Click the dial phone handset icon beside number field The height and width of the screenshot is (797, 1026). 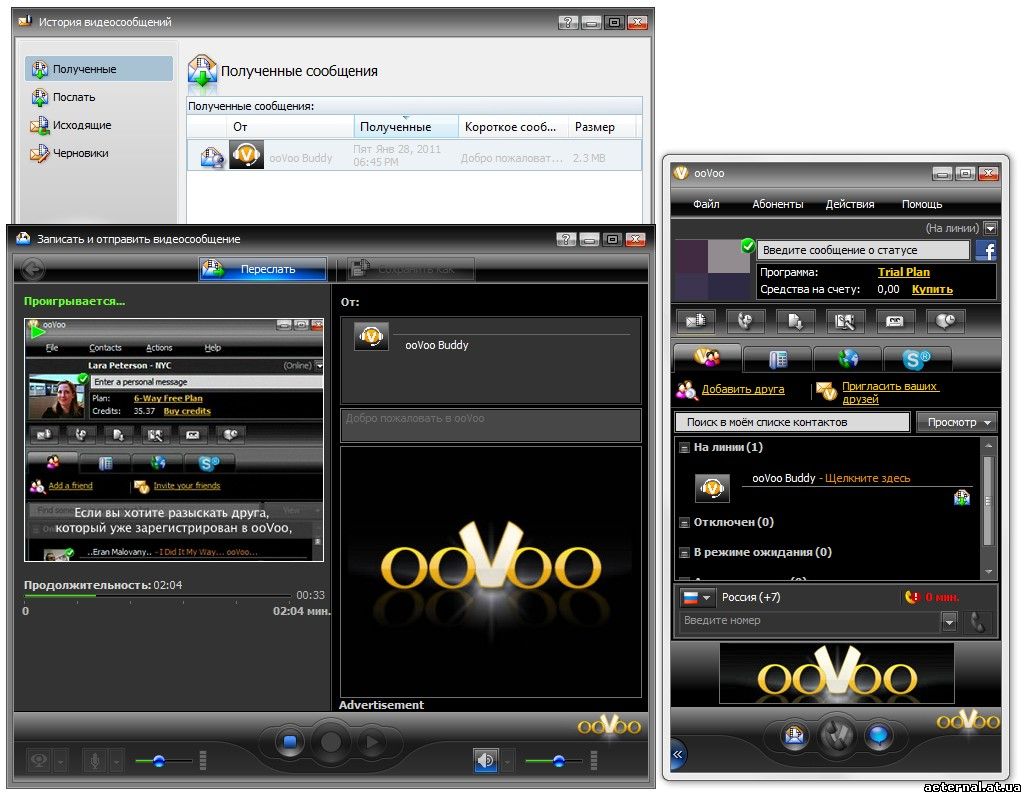(x=978, y=622)
